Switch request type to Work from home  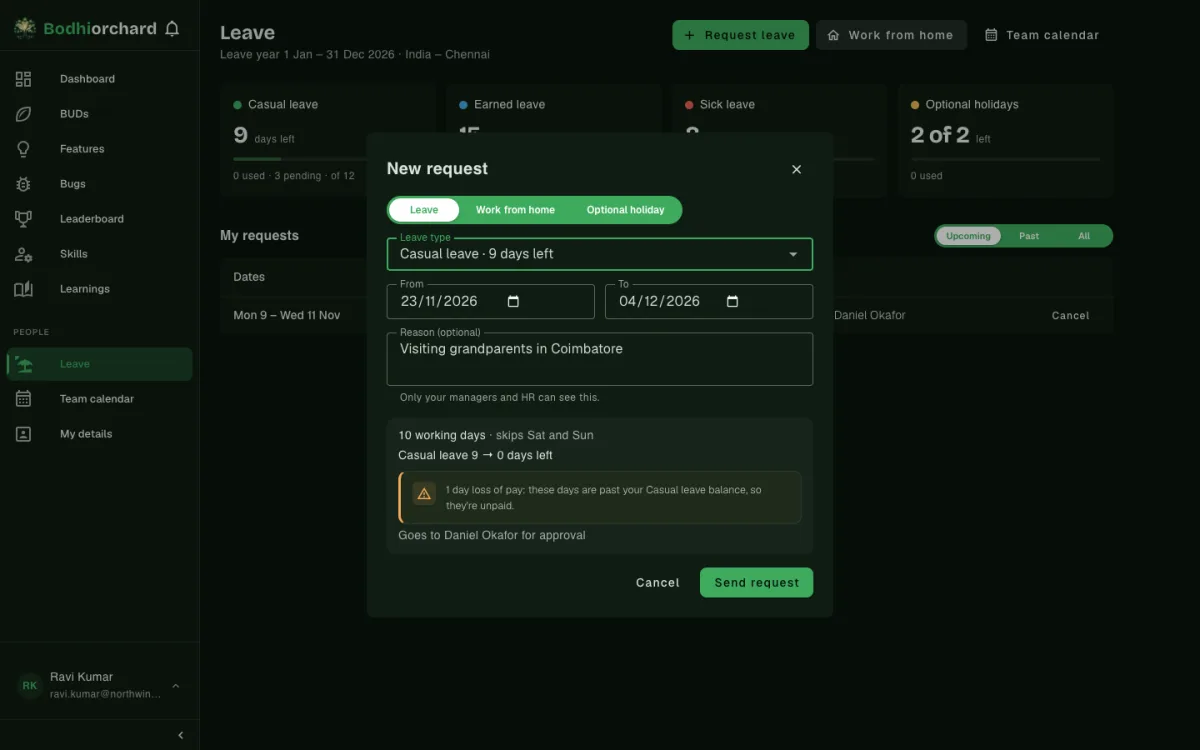(515, 210)
